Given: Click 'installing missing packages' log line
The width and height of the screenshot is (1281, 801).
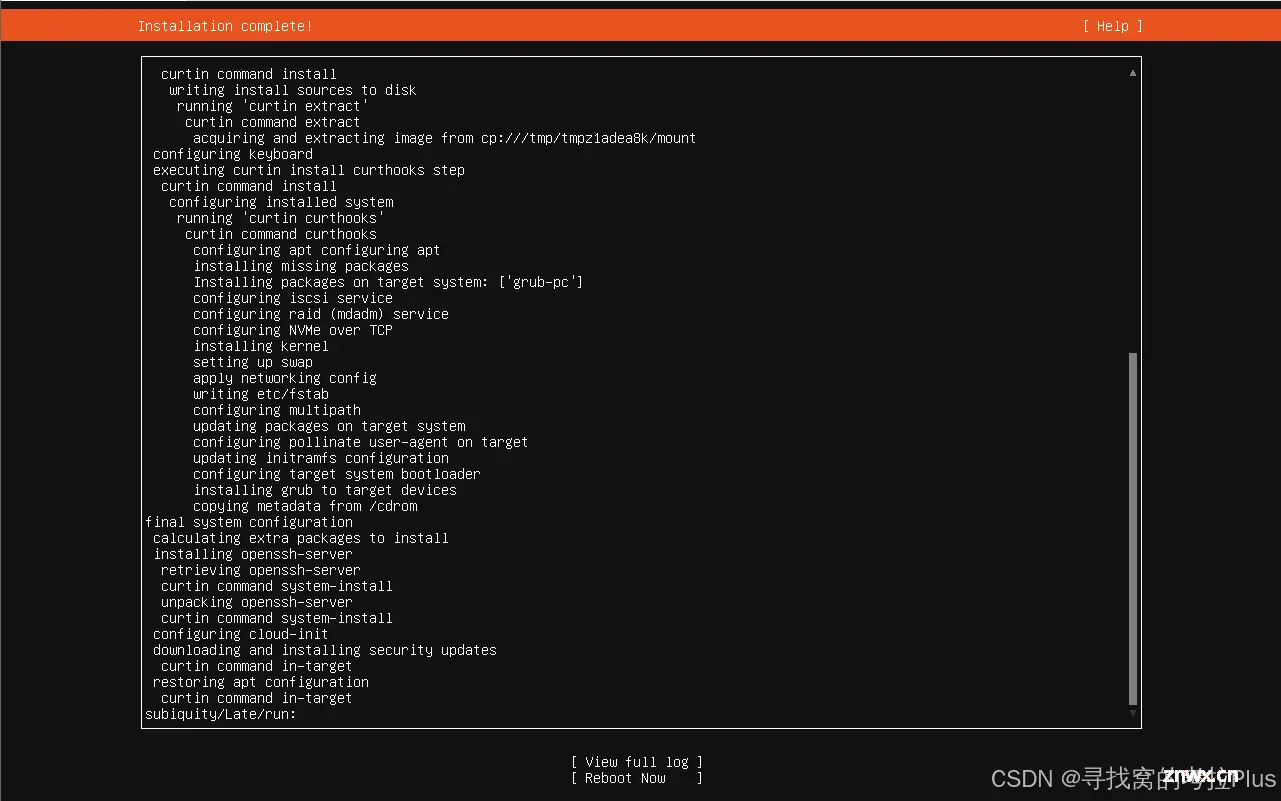Looking at the screenshot, I should click(x=301, y=266).
